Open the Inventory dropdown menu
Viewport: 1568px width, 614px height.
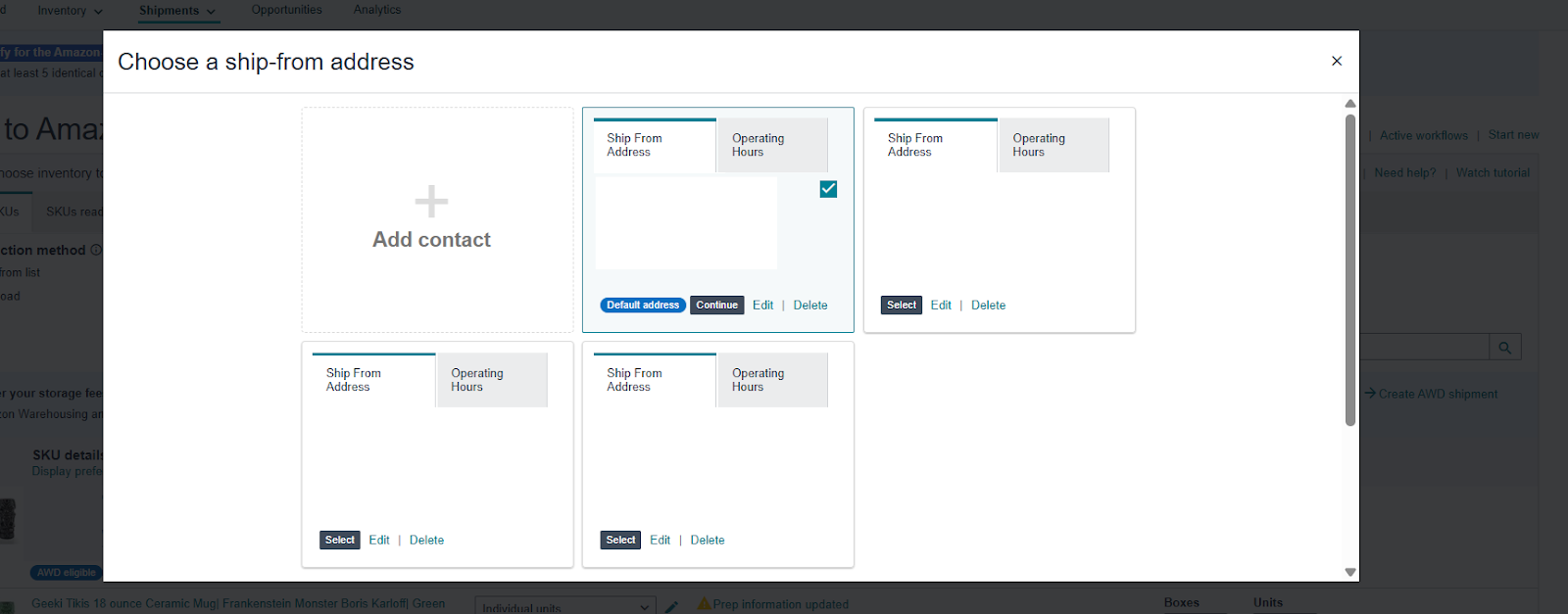pos(71,11)
